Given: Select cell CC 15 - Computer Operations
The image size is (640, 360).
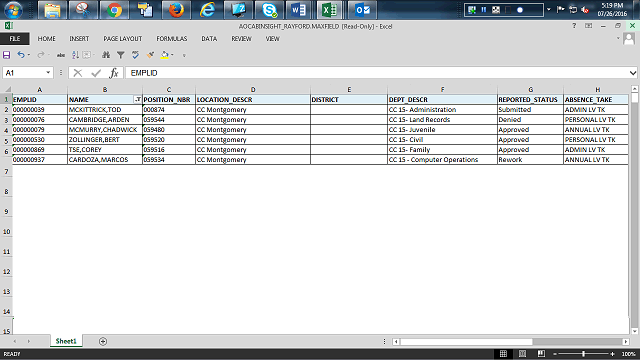Looking at the screenshot, I should click(442, 160).
